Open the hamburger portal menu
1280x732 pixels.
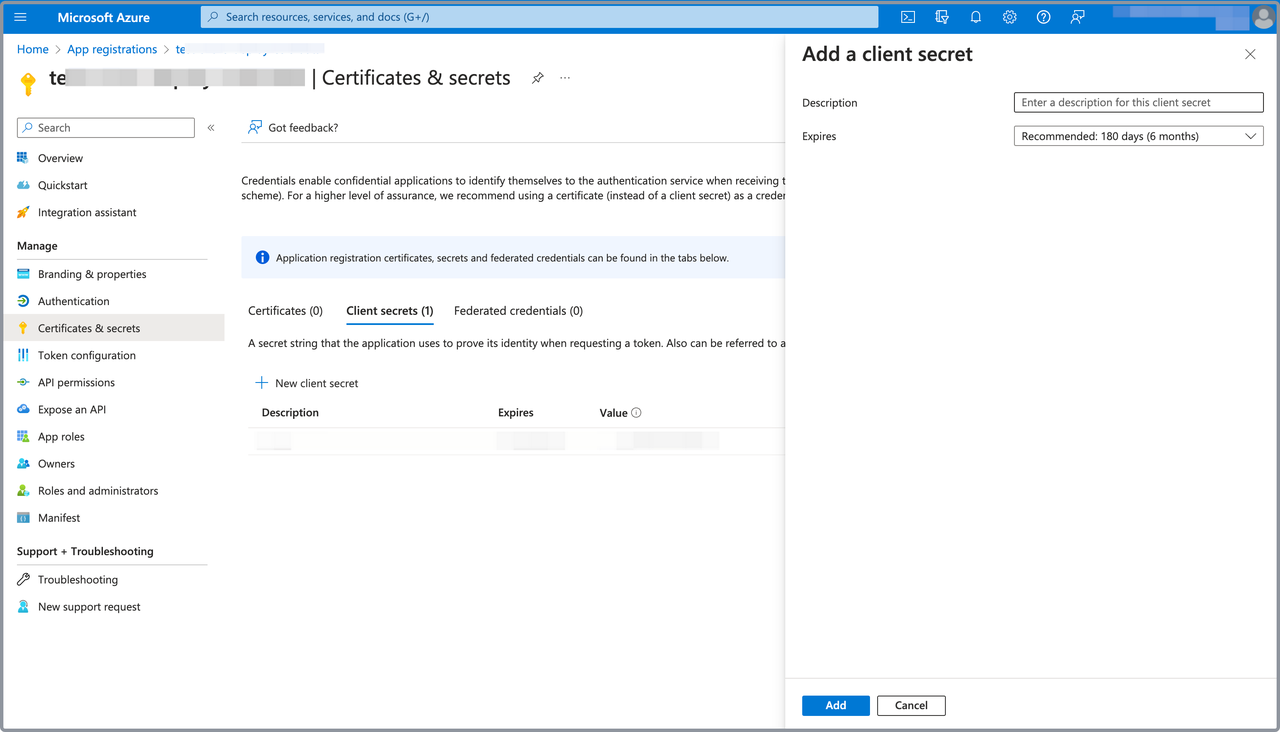coord(20,17)
